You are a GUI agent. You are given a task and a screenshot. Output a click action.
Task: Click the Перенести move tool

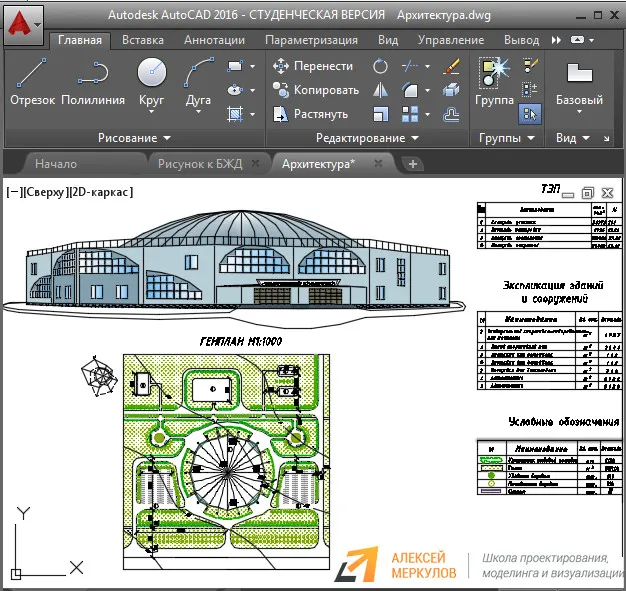pos(313,66)
